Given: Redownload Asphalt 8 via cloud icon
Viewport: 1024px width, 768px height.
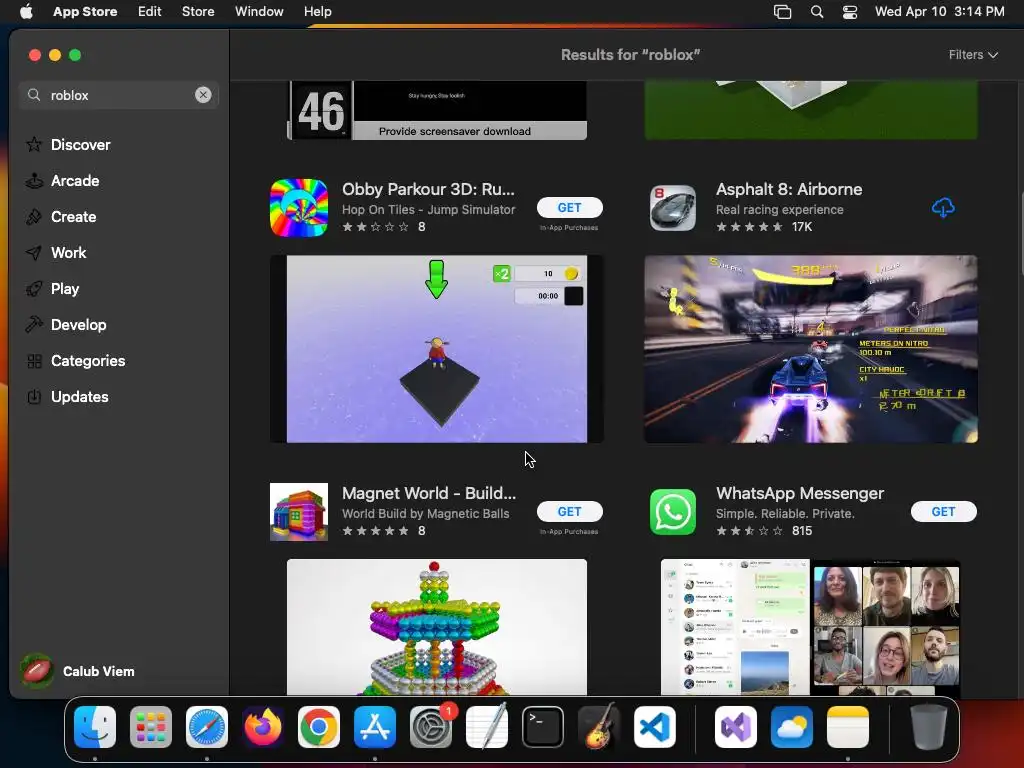Looking at the screenshot, I should (x=943, y=208).
